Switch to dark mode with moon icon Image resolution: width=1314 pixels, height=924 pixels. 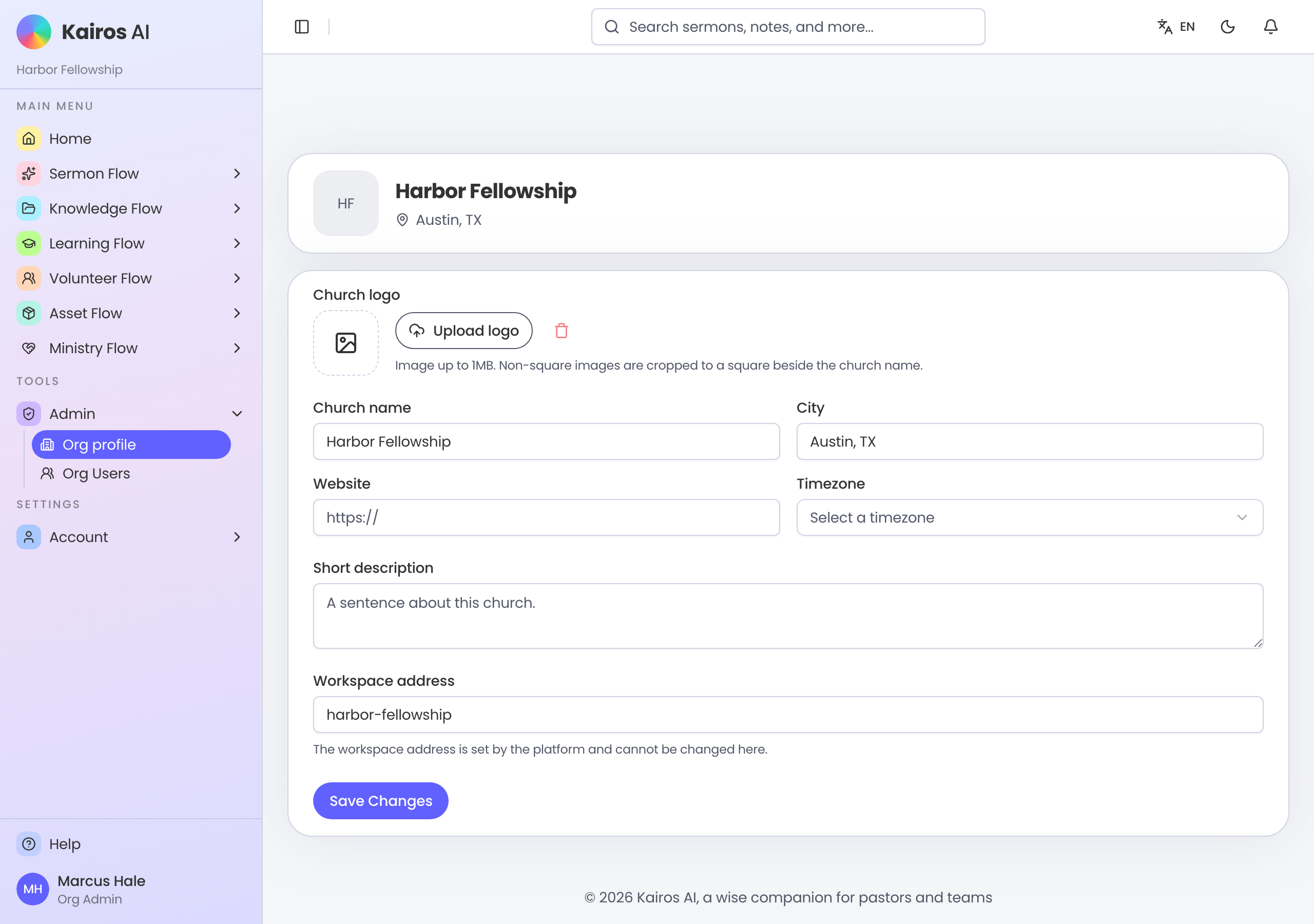click(1228, 27)
